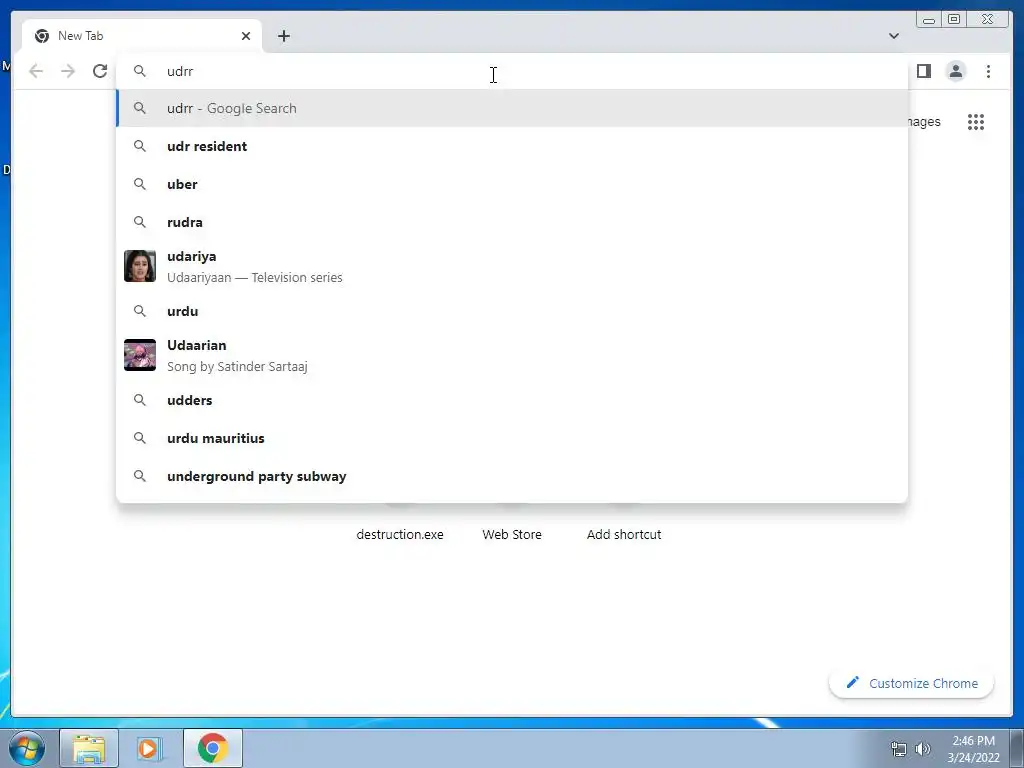Click the address bar containing udrr

pos(512,71)
